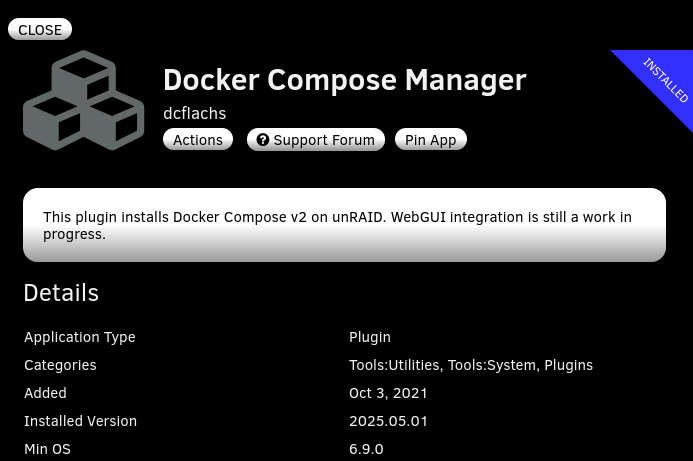Click the question mark icon on Support Forum
The image size is (693, 461).
[263, 140]
